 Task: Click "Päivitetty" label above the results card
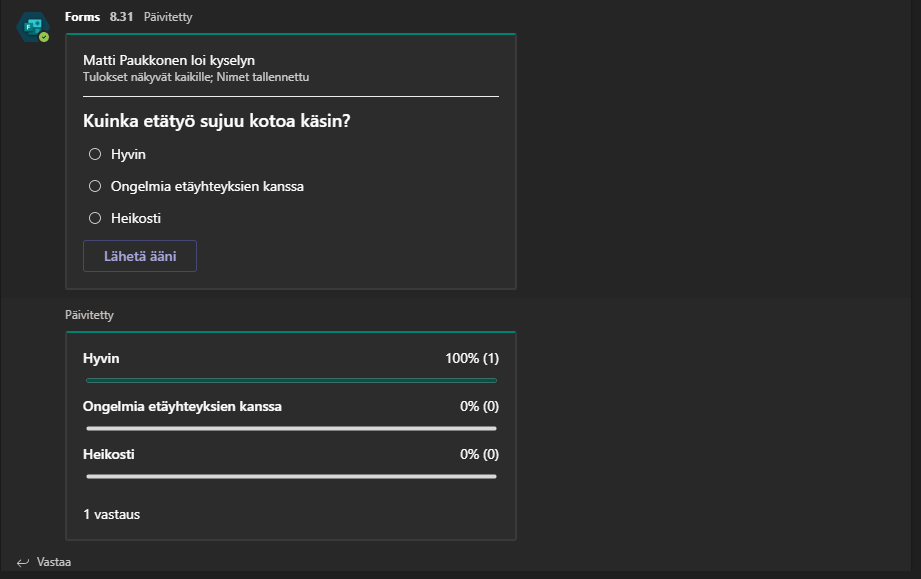(89, 315)
